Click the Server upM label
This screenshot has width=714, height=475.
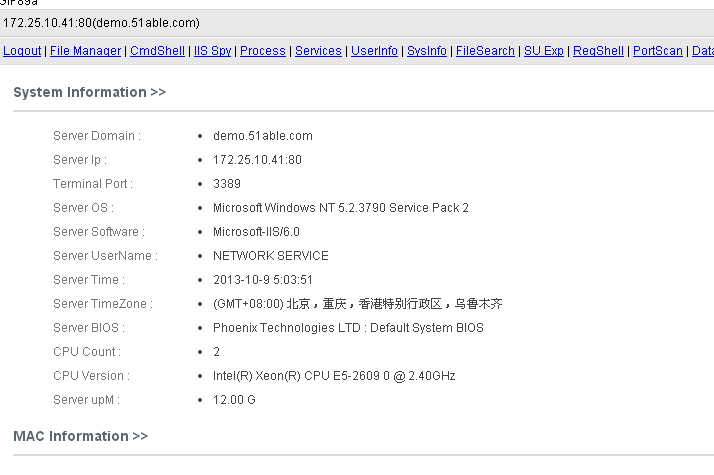87,400
